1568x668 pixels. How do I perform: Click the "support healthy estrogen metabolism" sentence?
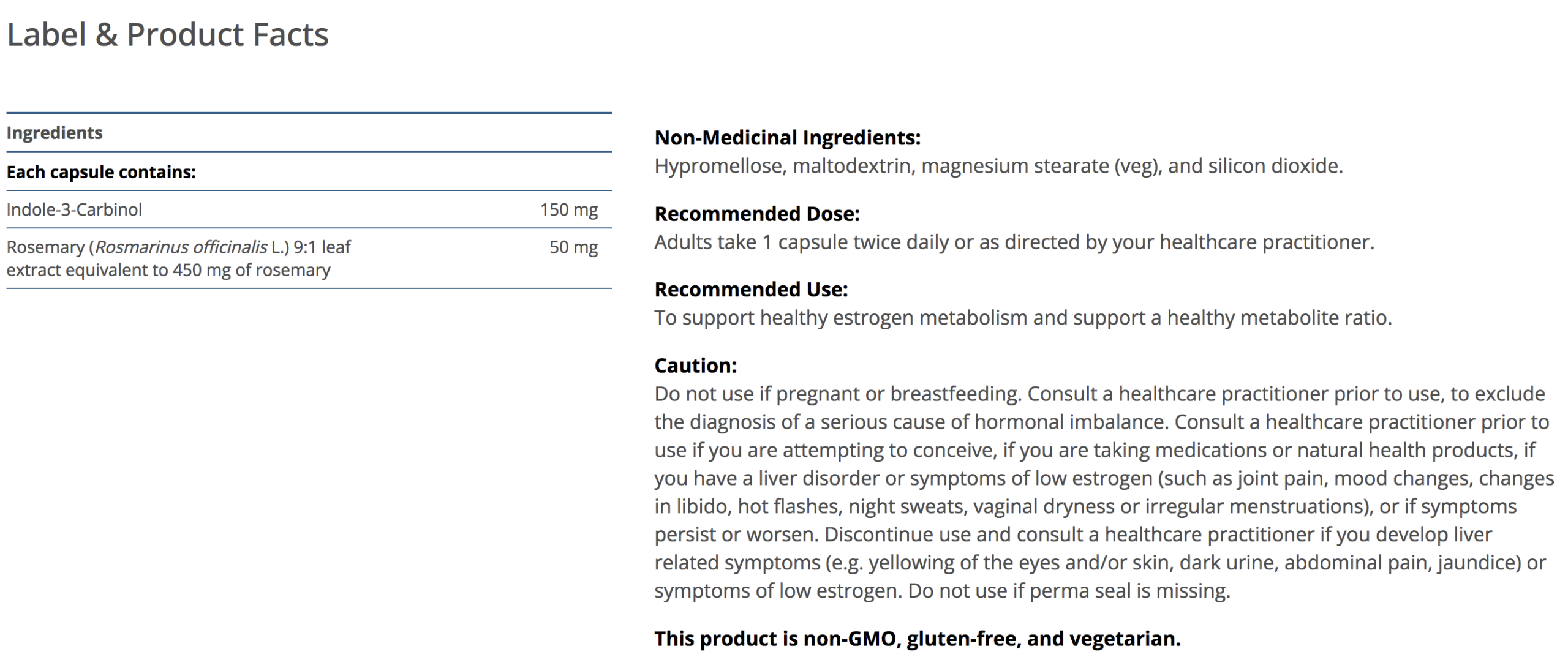pos(1023,318)
